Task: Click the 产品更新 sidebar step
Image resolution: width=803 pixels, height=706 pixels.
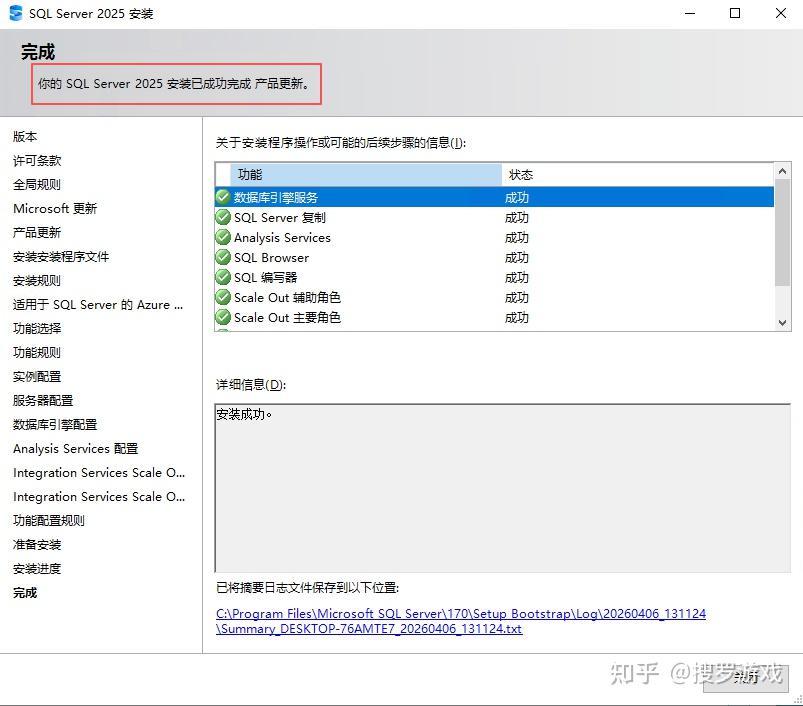Action: click(37, 232)
